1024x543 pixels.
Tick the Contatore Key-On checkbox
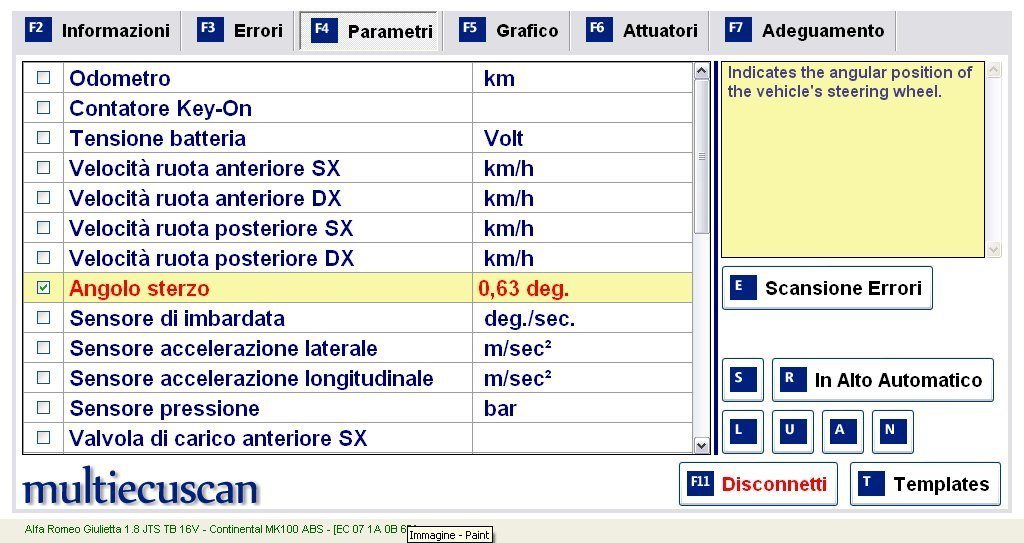(44, 108)
